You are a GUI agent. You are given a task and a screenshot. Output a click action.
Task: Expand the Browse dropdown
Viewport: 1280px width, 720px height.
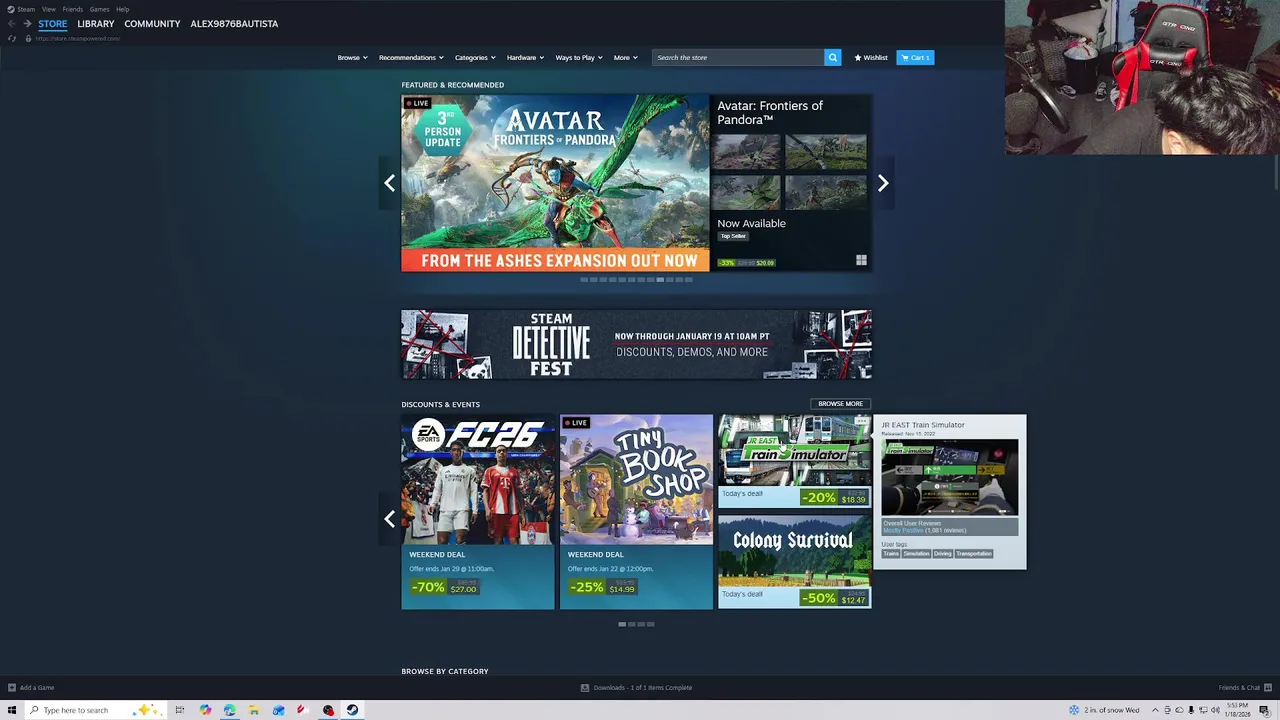(x=352, y=57)
